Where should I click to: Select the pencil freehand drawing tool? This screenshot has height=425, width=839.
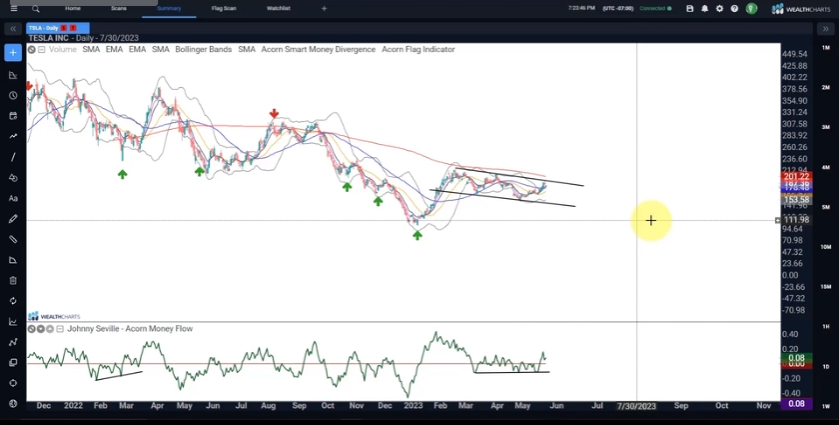13,219
